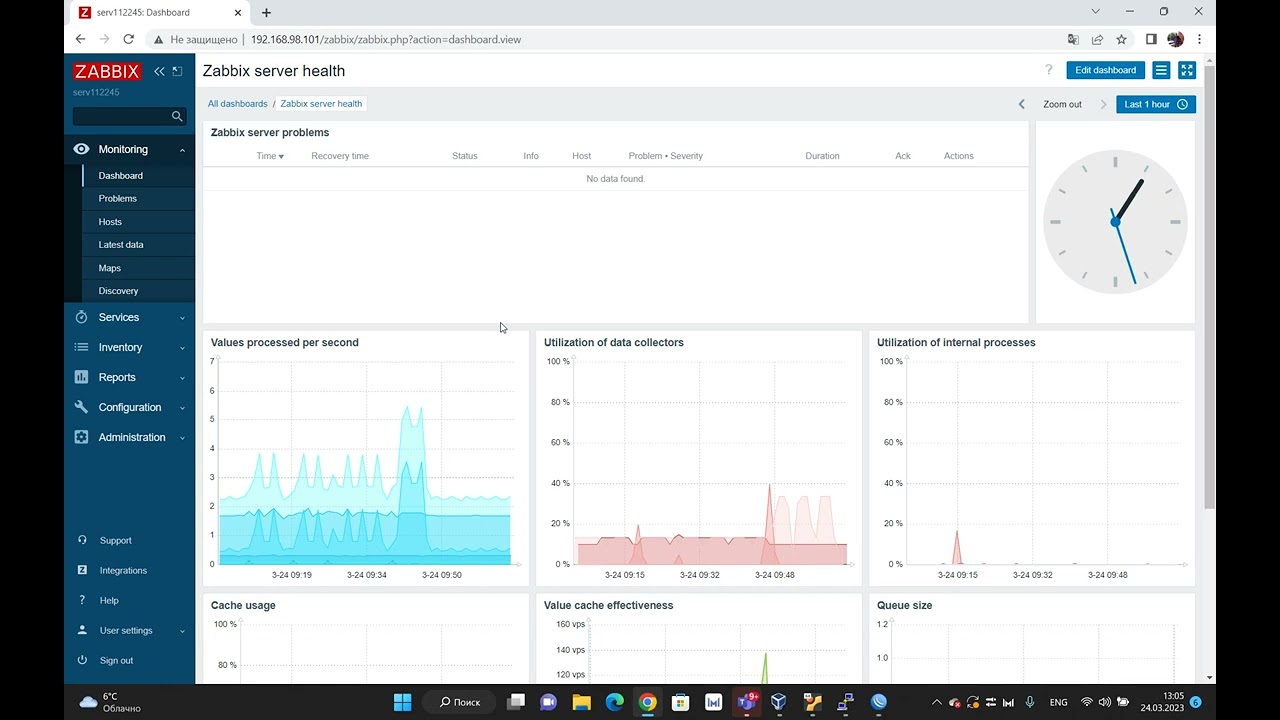
Task: Open the Maps menu item
Action: click(139, 268)
